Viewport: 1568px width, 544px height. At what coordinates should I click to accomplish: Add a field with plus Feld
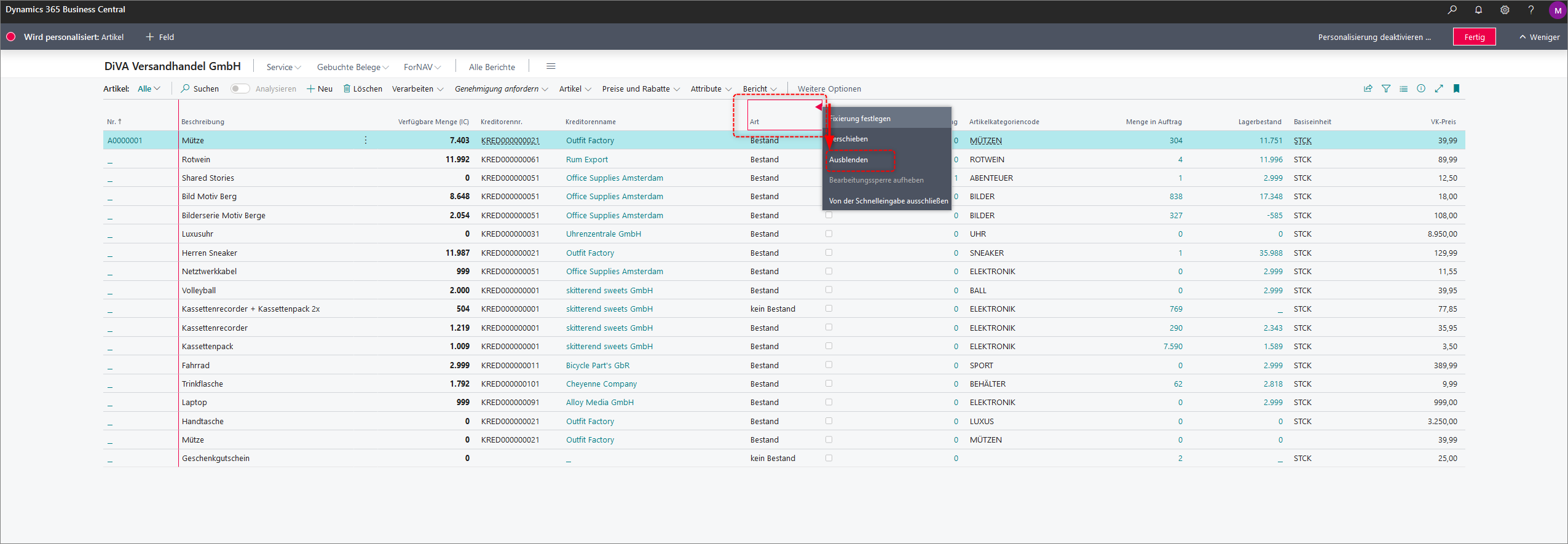pyautogui.click(x=160, y=37)
